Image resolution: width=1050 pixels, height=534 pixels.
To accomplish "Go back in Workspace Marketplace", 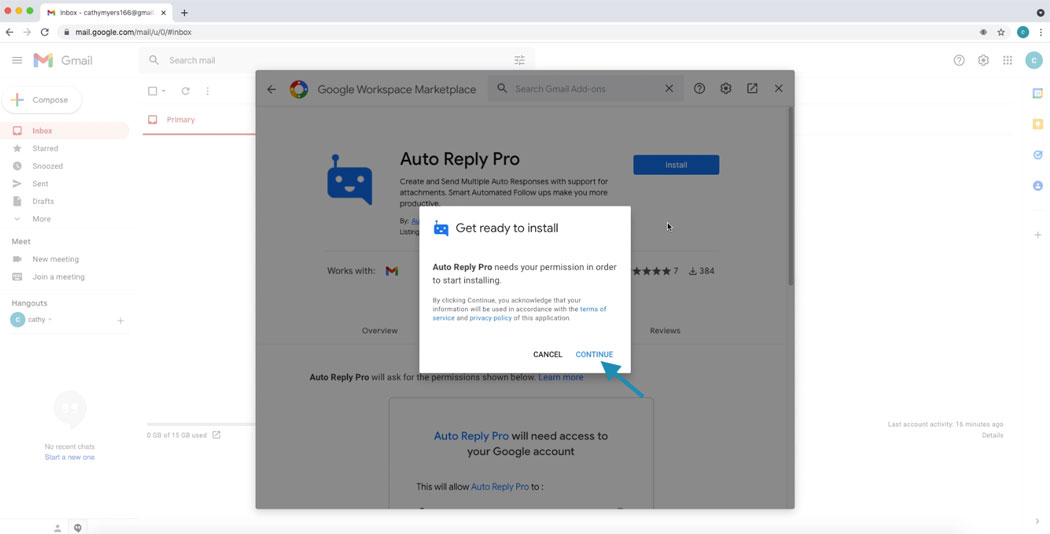I will pos(271,88).
